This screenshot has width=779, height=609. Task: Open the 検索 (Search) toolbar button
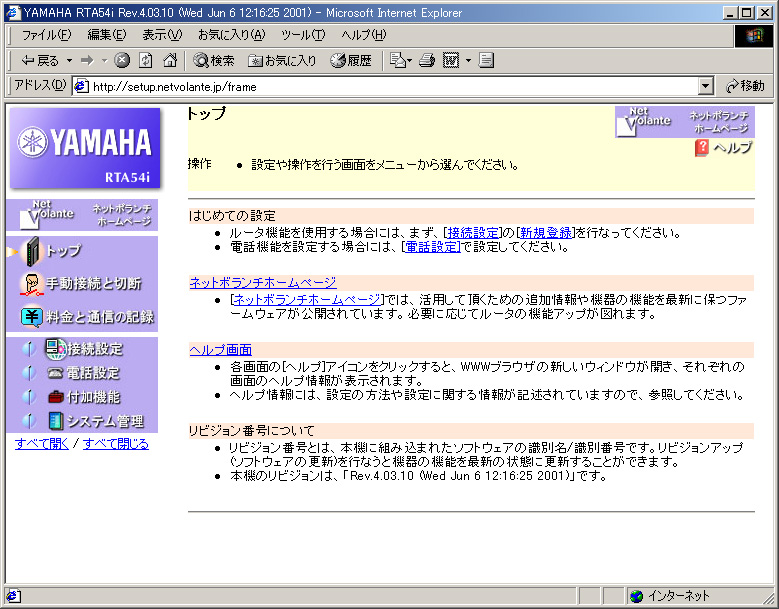214,60
